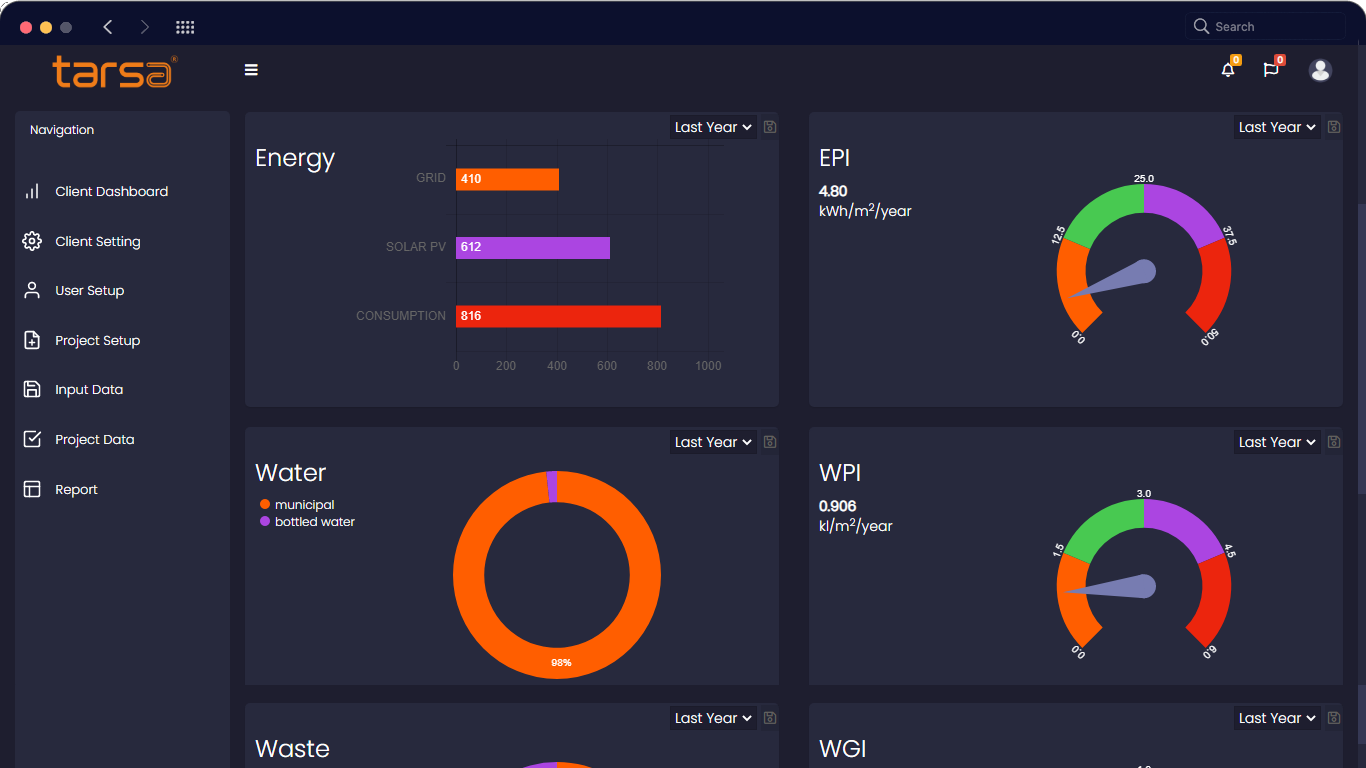This screenshot has width=1366, height=768.
Task: Click the flag alerts icon
Action: [1270, 70]
